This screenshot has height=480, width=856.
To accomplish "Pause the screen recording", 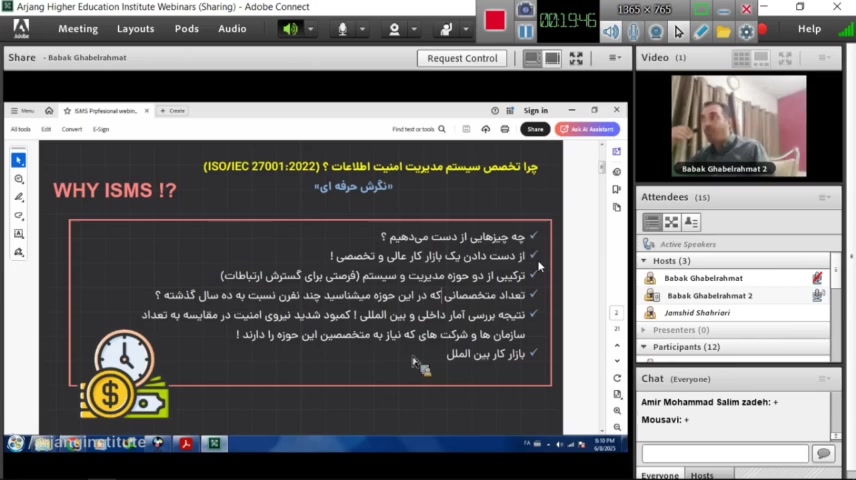I will pos(525,32).
